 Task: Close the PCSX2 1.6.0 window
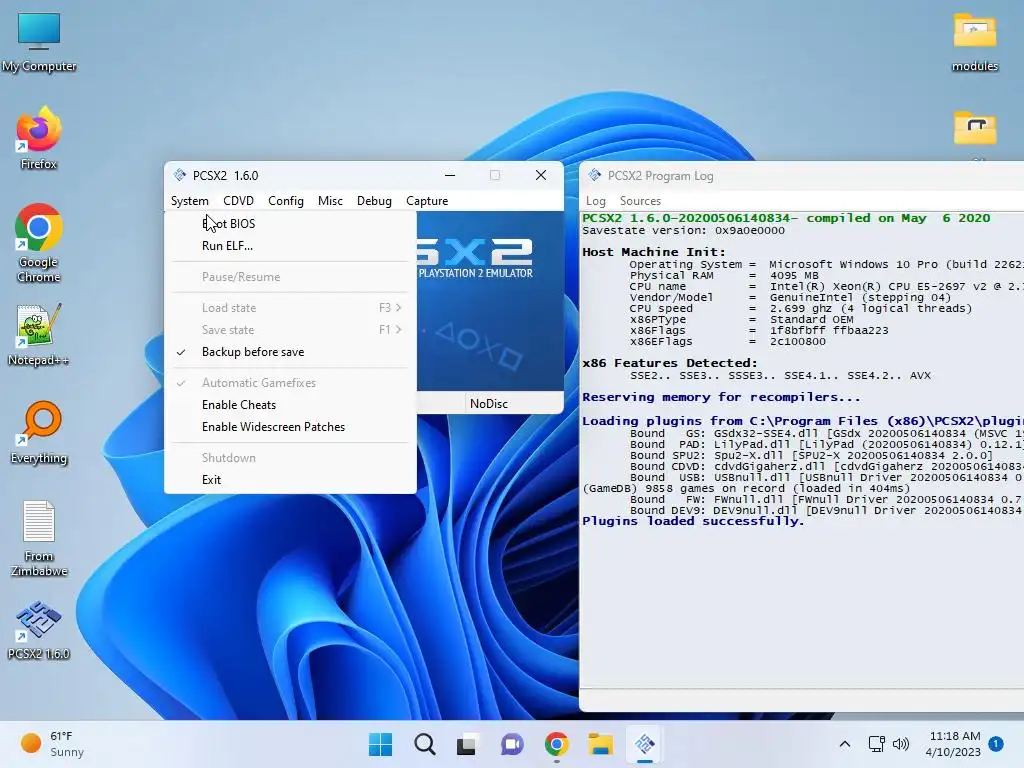click(541, 175)
